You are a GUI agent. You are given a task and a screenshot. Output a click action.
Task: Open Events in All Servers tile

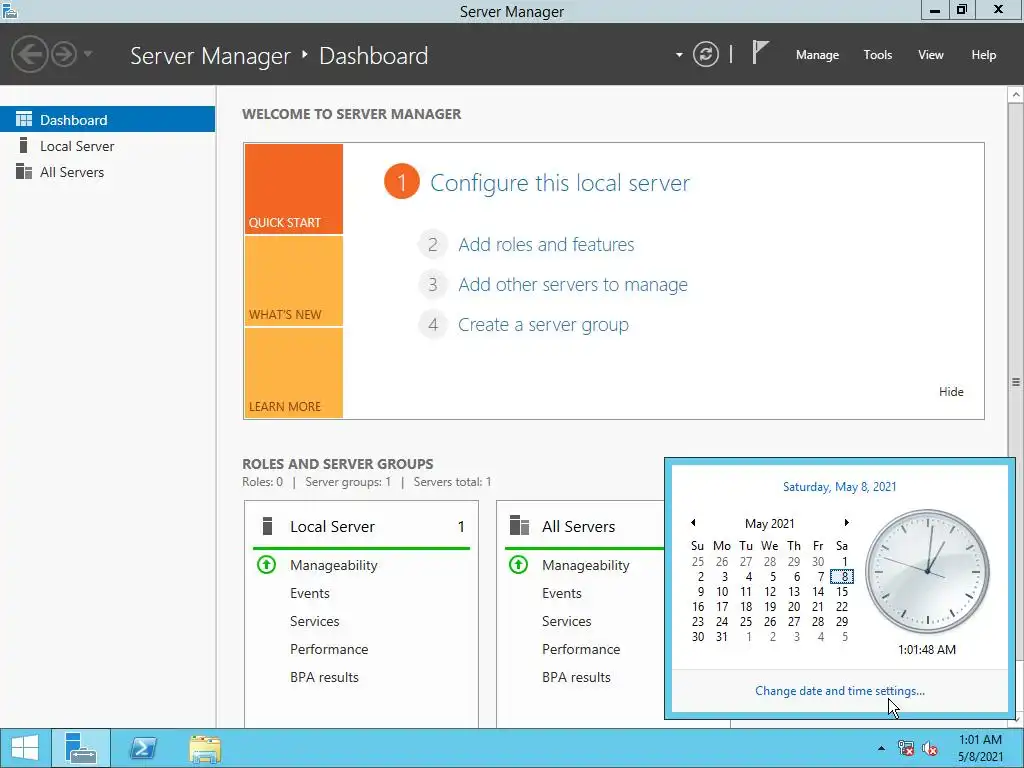point(562,593)
